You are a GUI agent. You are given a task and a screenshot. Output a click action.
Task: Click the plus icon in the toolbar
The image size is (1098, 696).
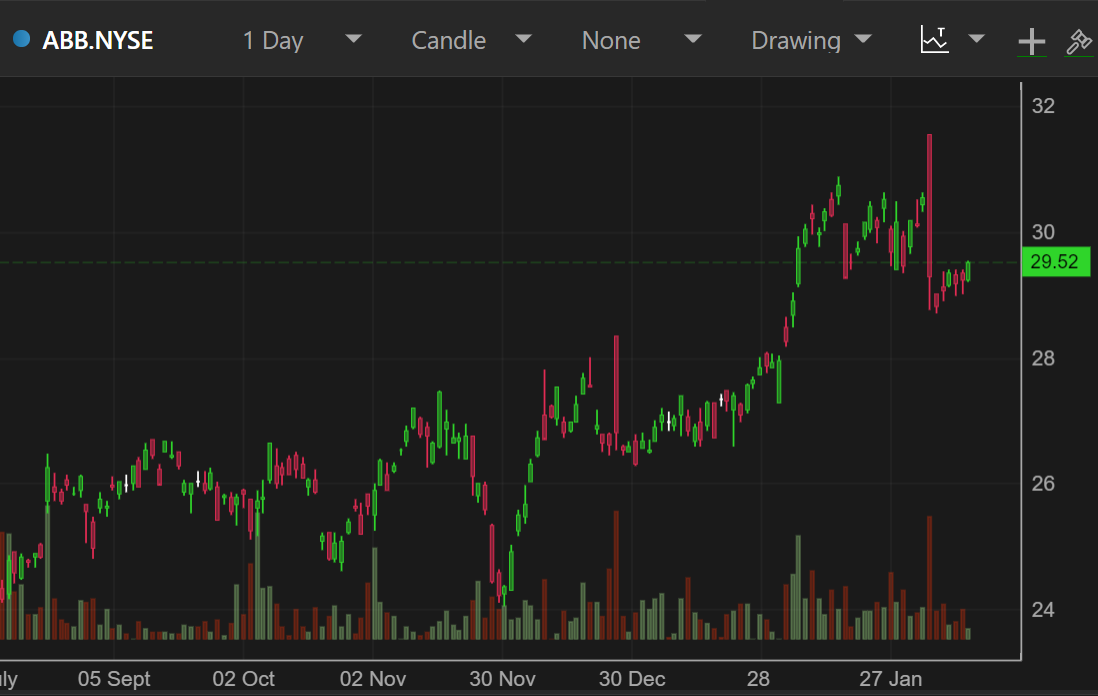(x=1031, y=41)
